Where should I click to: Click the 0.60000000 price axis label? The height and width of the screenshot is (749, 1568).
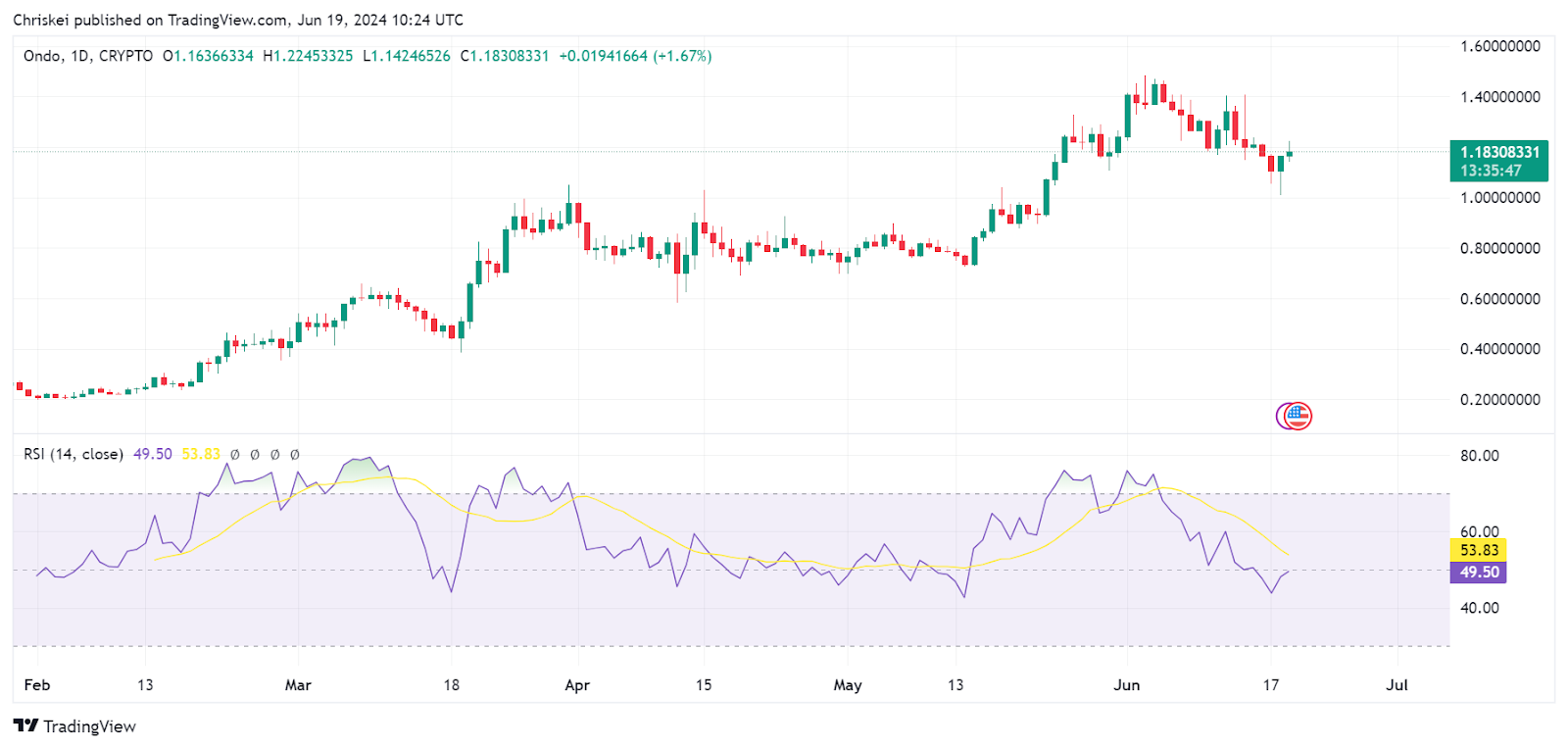click(1499, 299)
